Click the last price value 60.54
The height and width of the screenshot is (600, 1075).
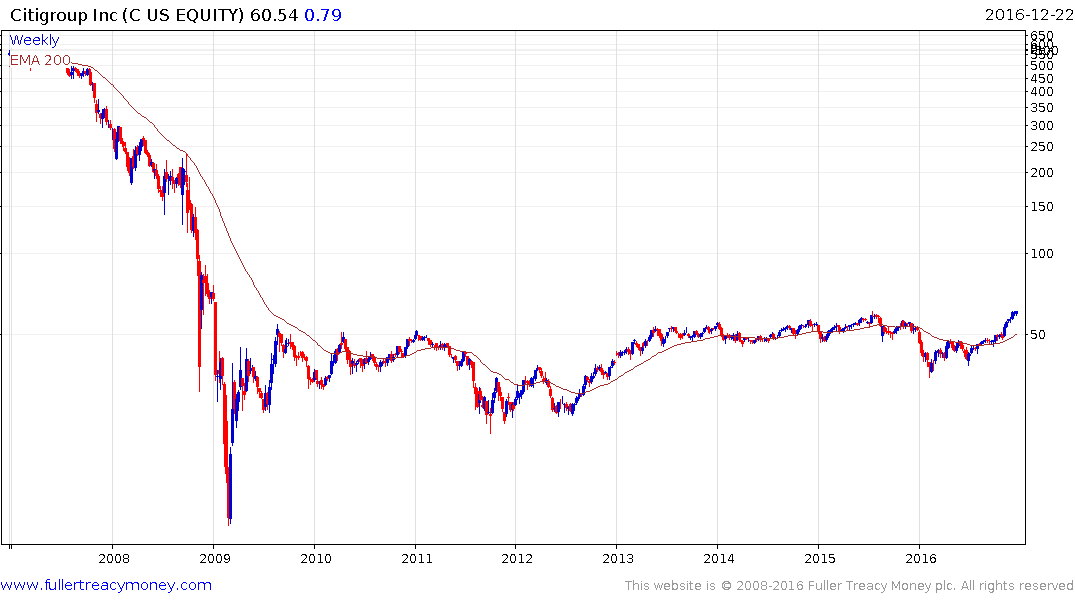tap(274, 15)
